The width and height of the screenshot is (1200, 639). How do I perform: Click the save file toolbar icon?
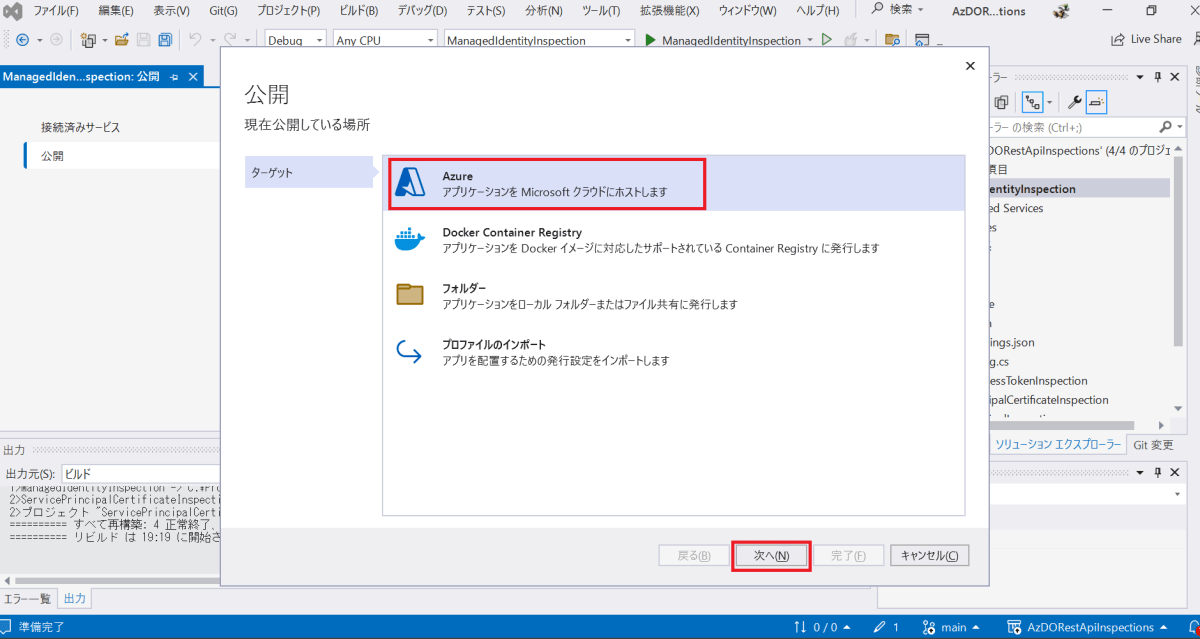143,40
